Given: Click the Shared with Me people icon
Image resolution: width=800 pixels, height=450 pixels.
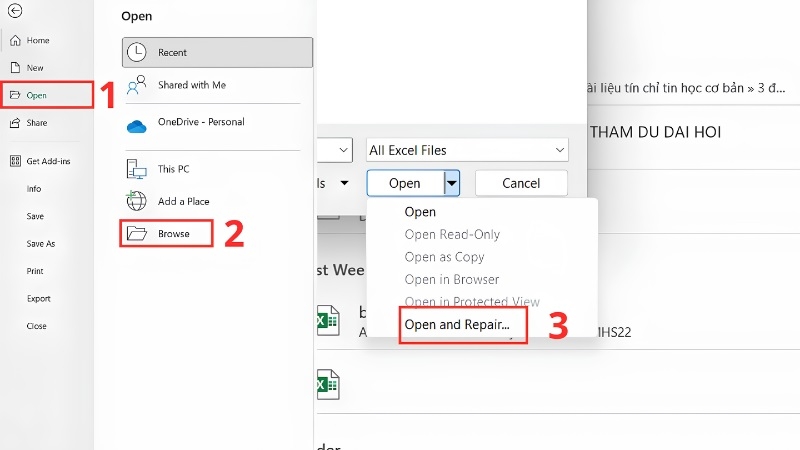Looking at the screenshot, I should coord(136,85).
